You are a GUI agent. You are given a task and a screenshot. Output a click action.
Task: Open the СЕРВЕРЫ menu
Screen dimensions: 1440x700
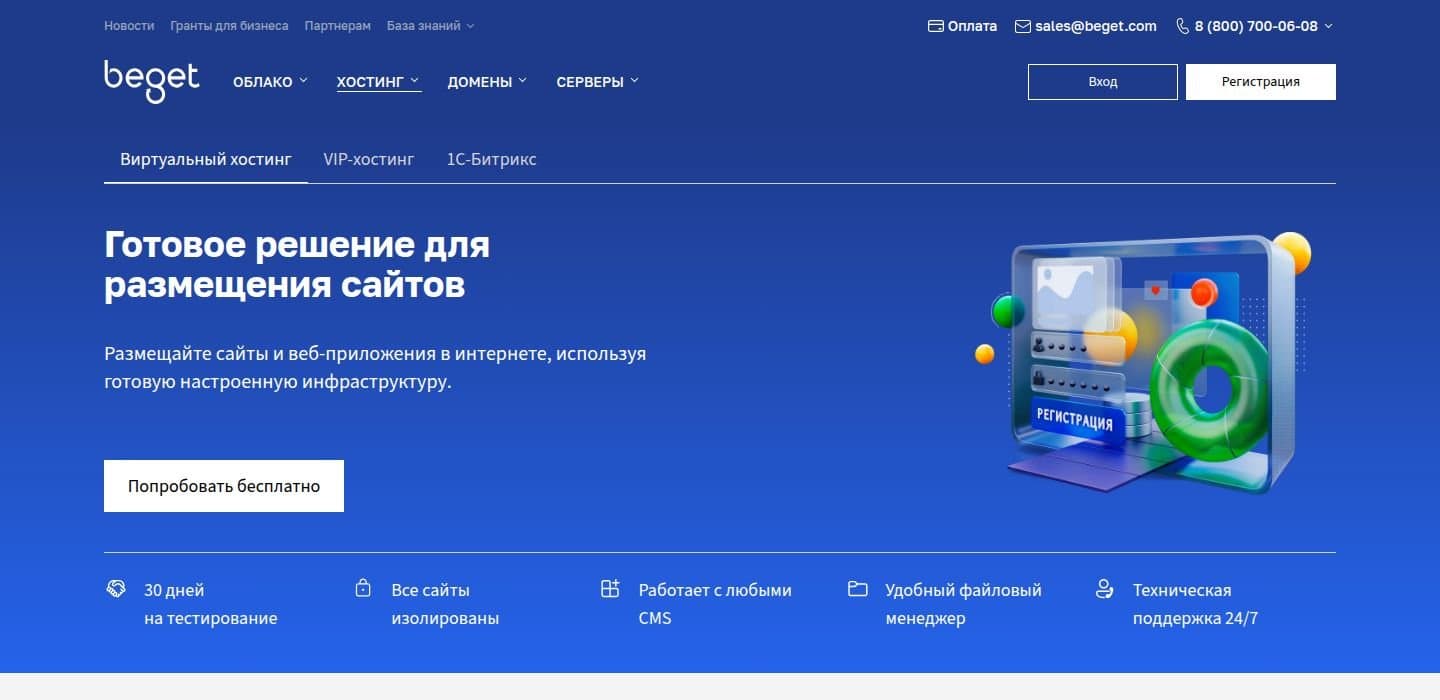[x=597, y=82]
